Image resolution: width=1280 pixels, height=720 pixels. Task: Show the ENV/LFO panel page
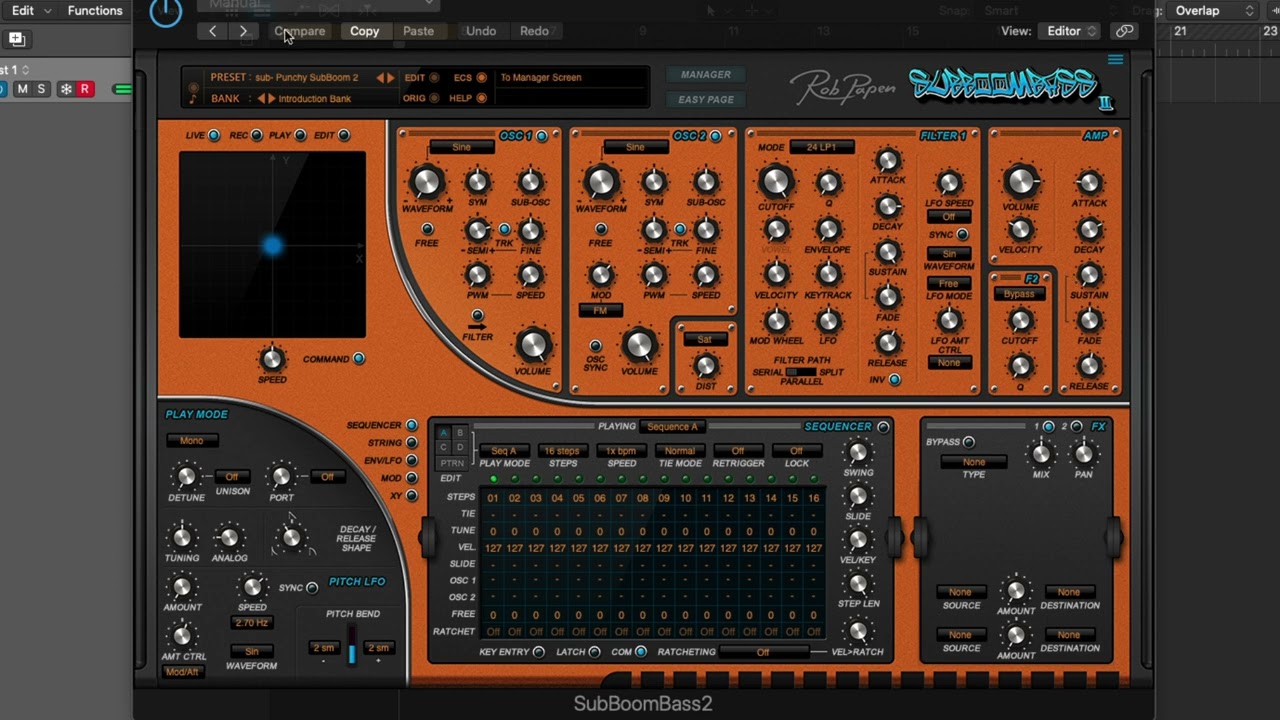(x=411, y=460)
